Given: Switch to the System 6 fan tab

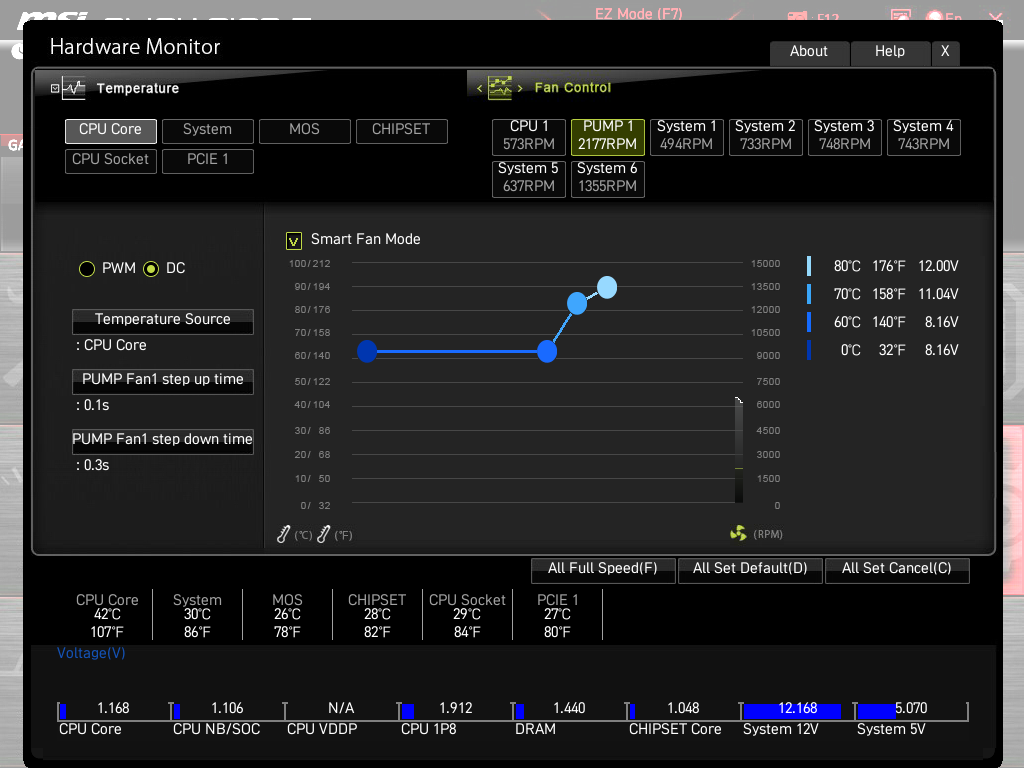Looking at the screenshot, I should point(607,179).
